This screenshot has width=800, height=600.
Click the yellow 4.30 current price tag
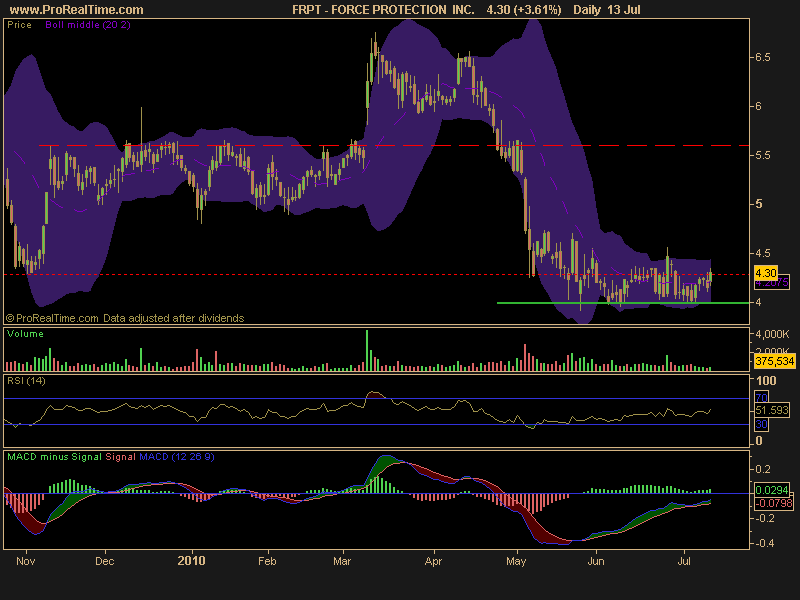765,273
